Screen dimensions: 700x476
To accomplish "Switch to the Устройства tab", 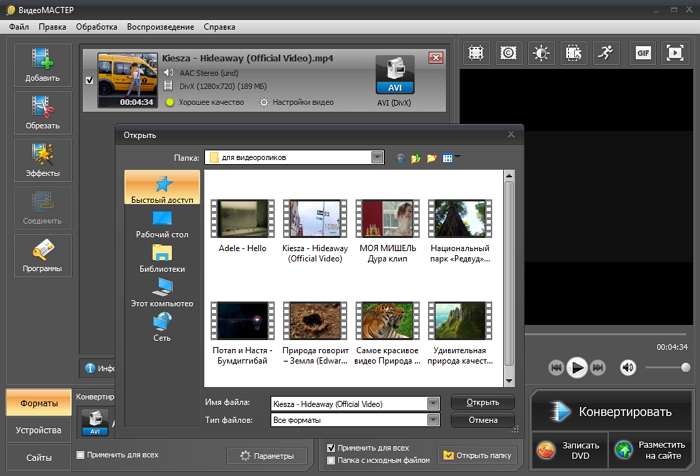I will point(38,430).
